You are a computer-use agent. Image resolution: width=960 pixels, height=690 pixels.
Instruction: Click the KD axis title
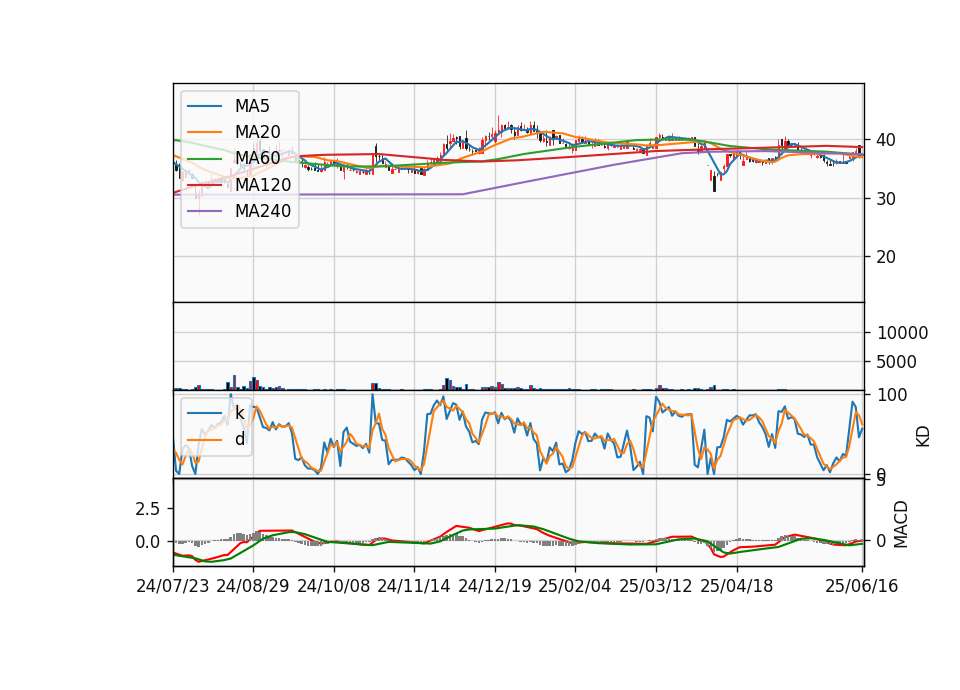click(x=923, y=437)
